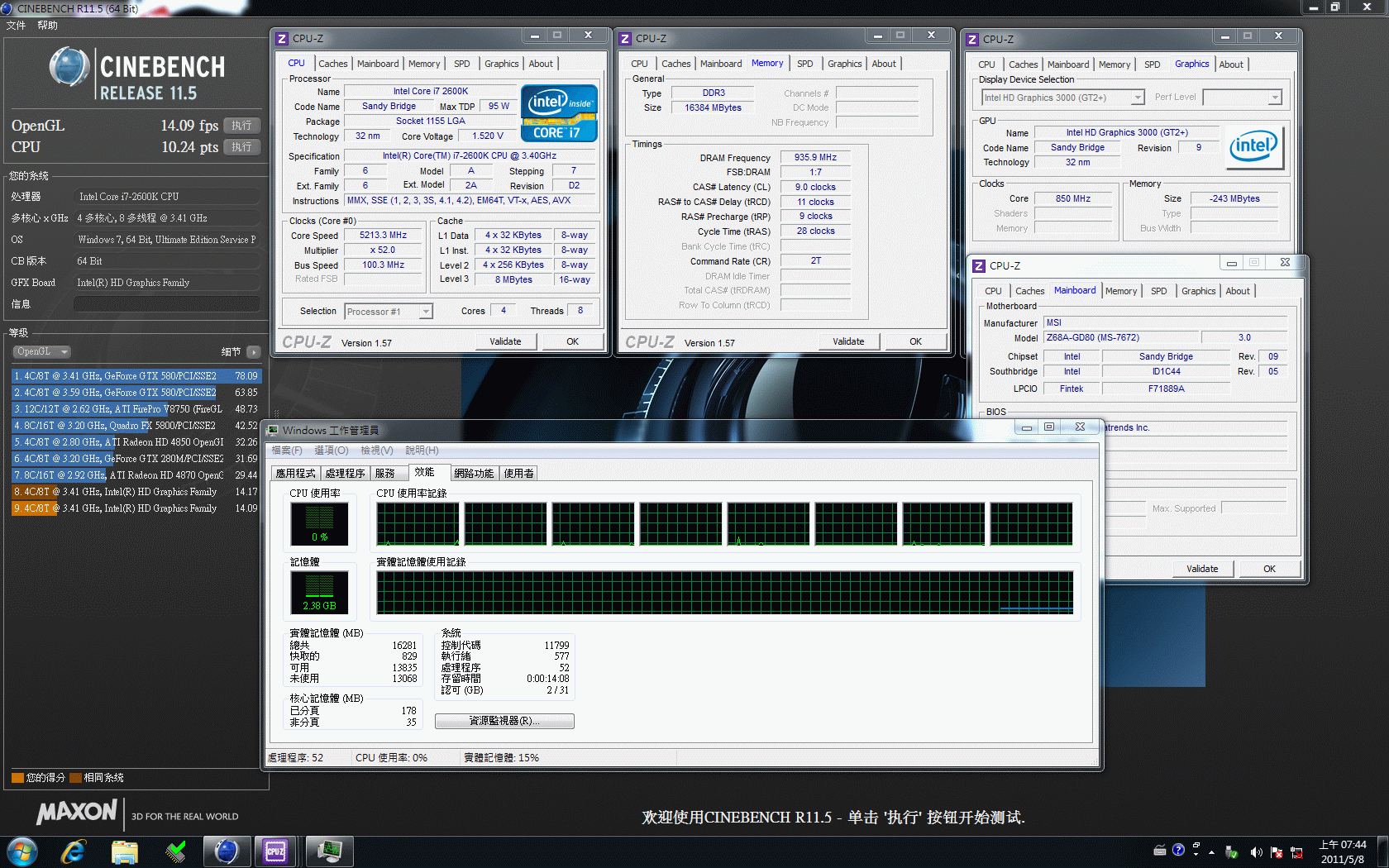Click the Task Manager window title icon
Screen dimensions: 1389x868
(273, 430)
